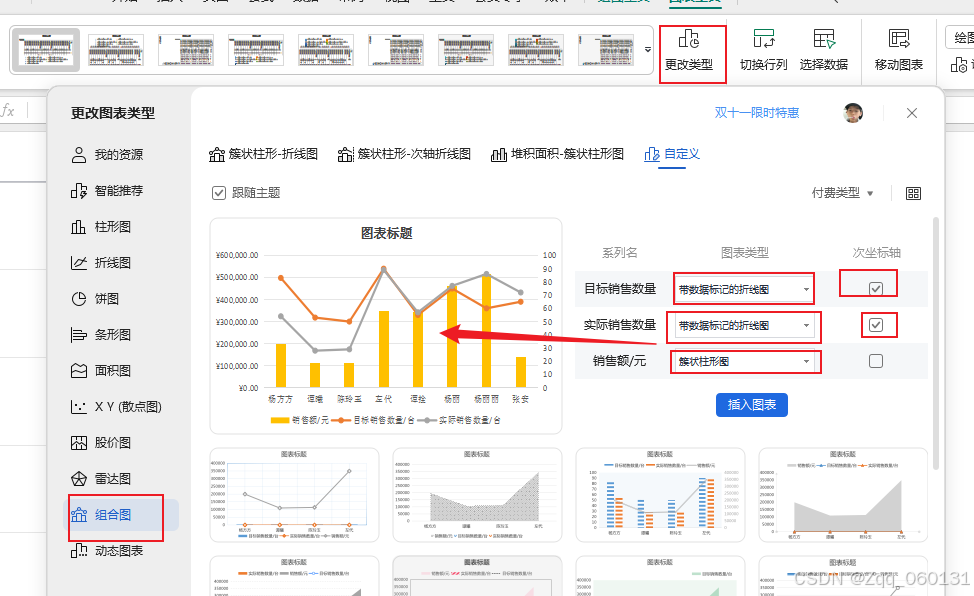Toggle secondary axis for 目标销售数量
The height and width of the screenshot is (596, 974).
point(876,288)
